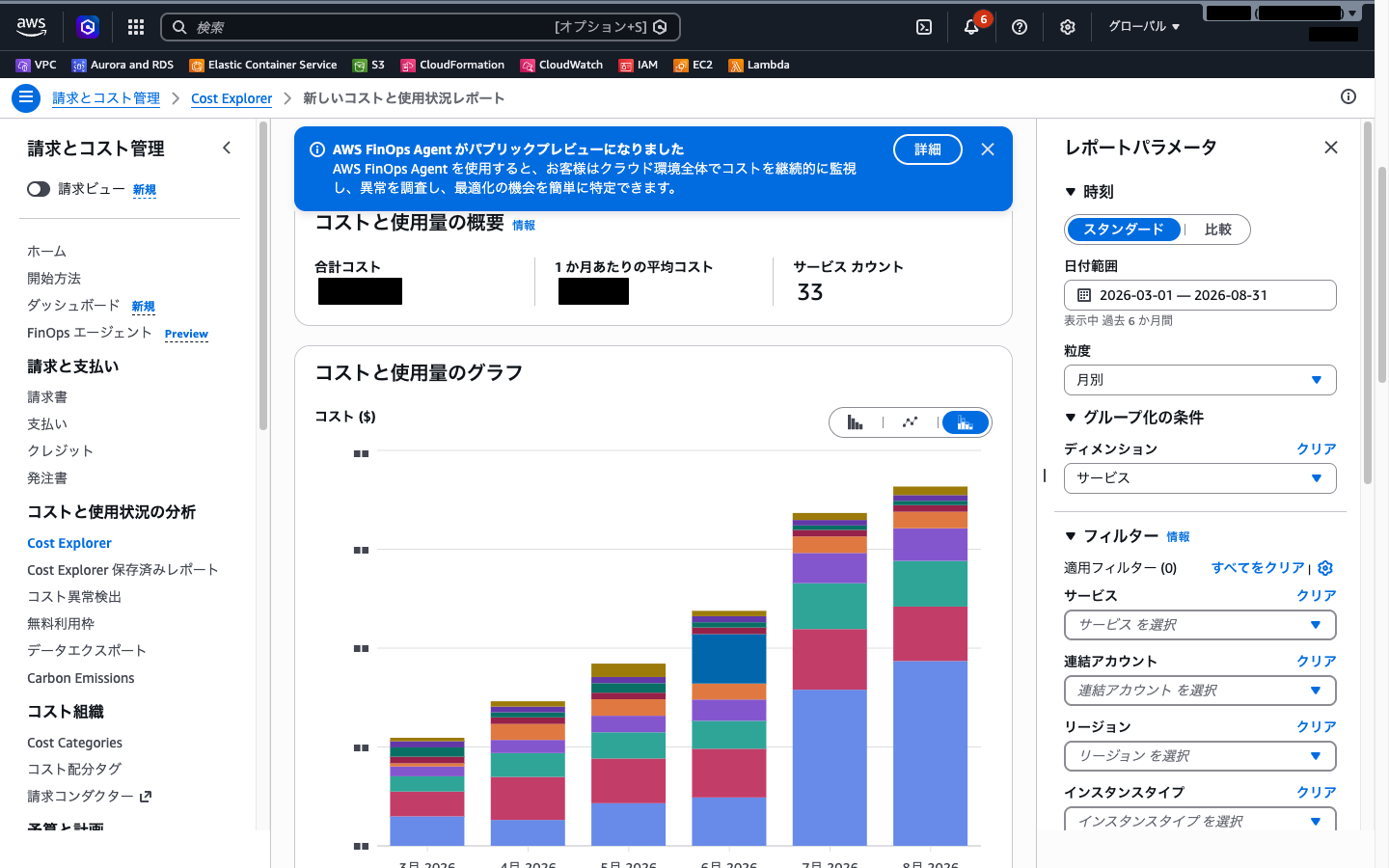Collapse the グループ化の条件 section

click(1134, 418)
